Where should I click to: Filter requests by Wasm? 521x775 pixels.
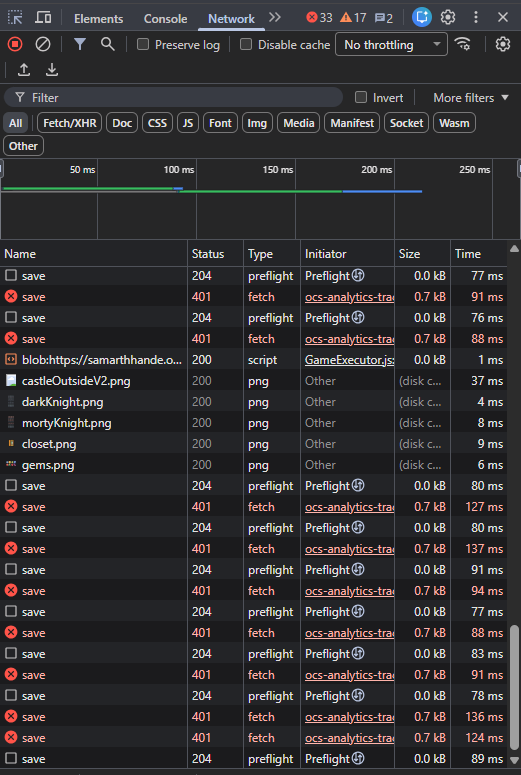(x=454, y=123)
